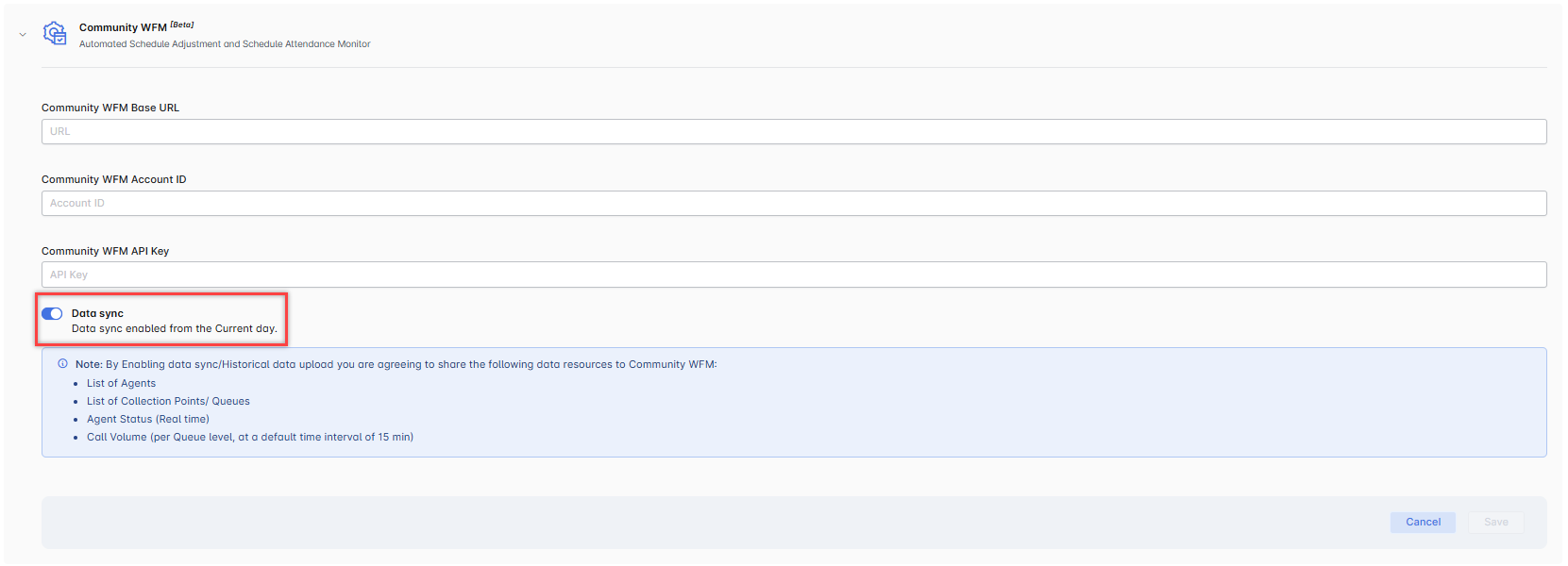Image resolution: width=1568 pixels, height=566 pixels.
Task: Click the 'List of Agents' bullet
Action: pyautogui.click(x=121, y=384)
